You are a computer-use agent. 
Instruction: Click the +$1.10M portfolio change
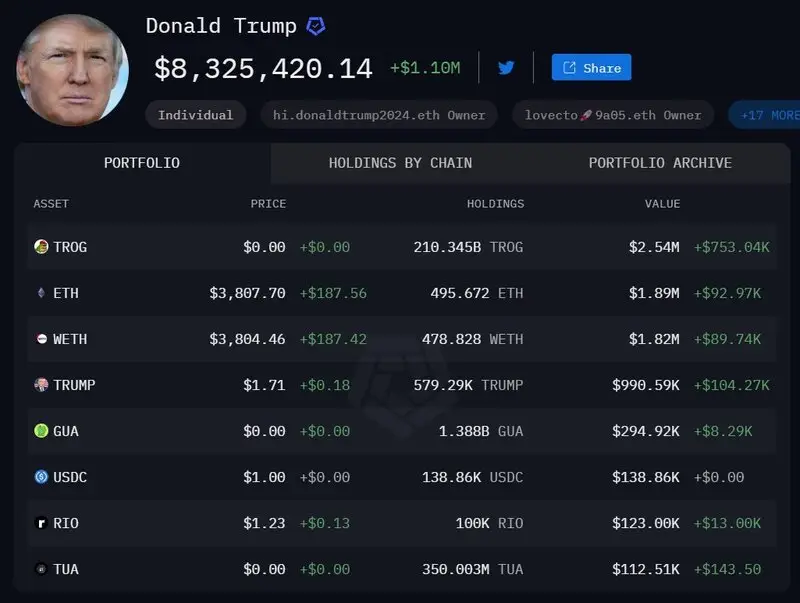425,68
